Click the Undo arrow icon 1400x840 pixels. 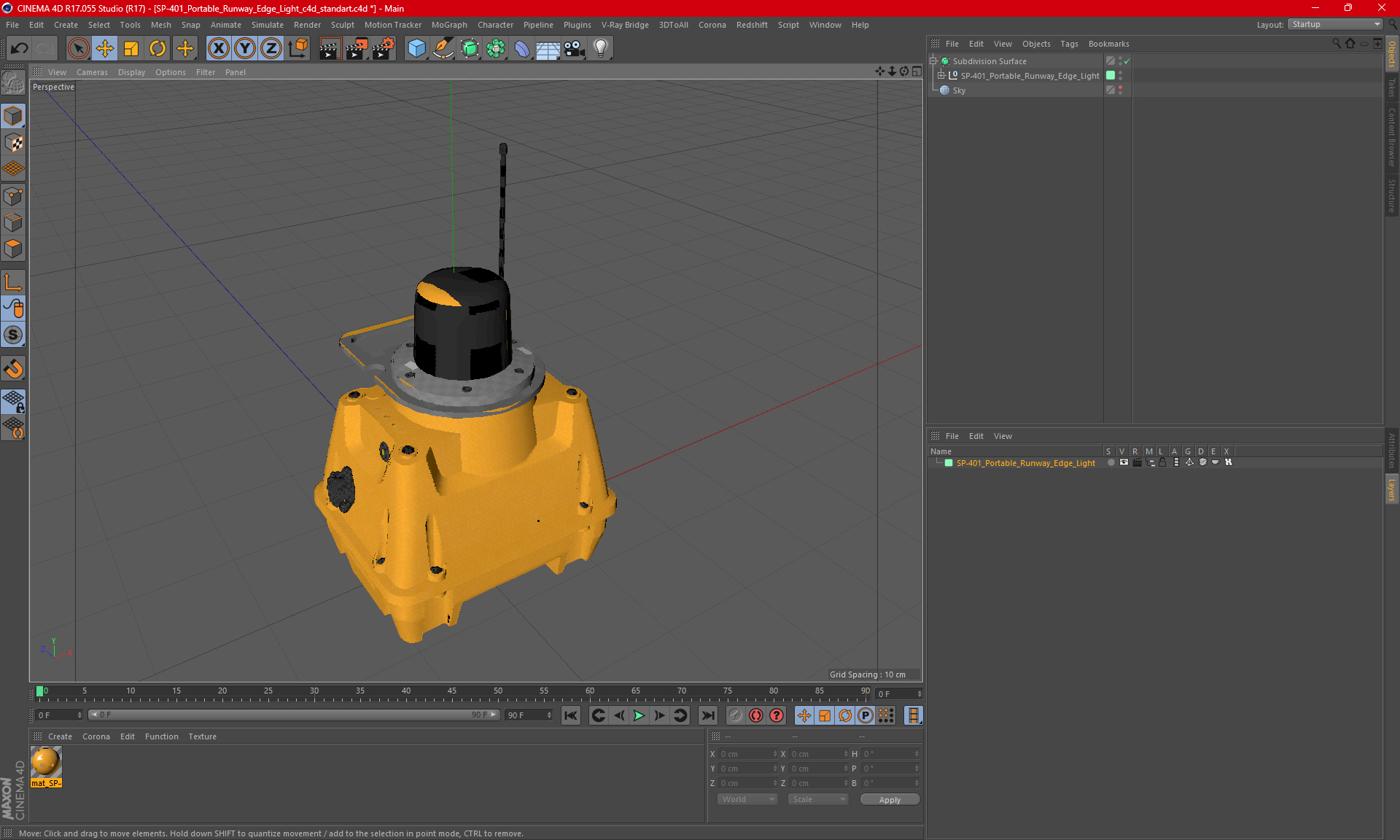(x=20, y=49)
